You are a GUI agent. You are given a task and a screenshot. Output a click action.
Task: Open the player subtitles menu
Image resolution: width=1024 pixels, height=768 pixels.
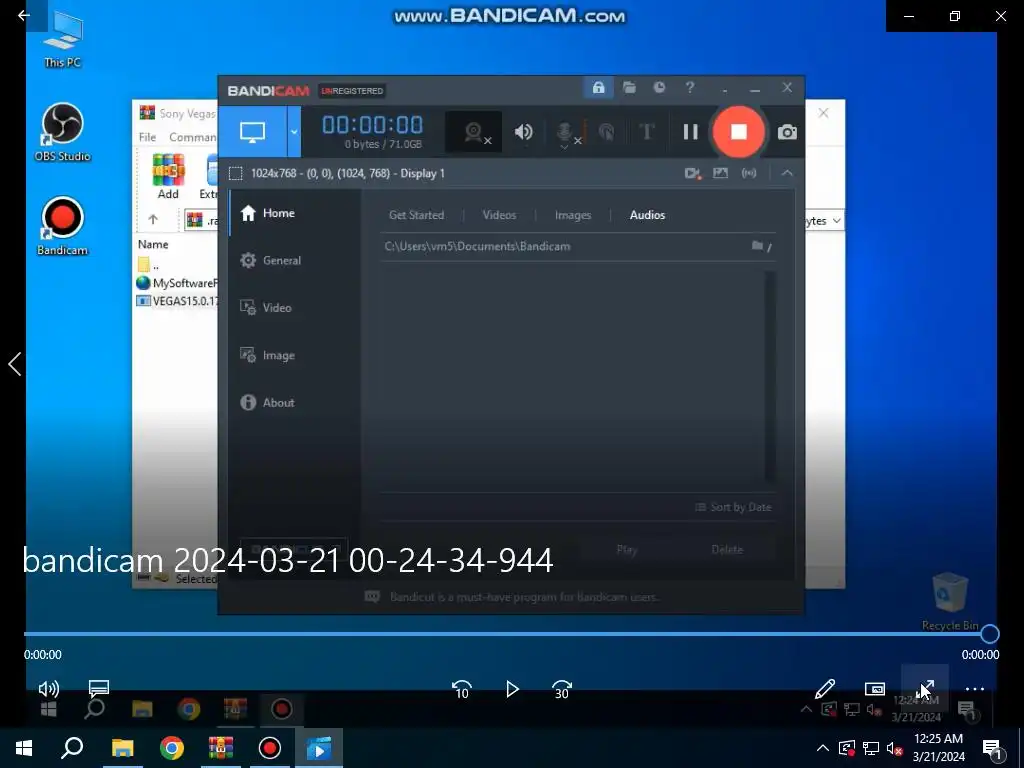point(99,688)
